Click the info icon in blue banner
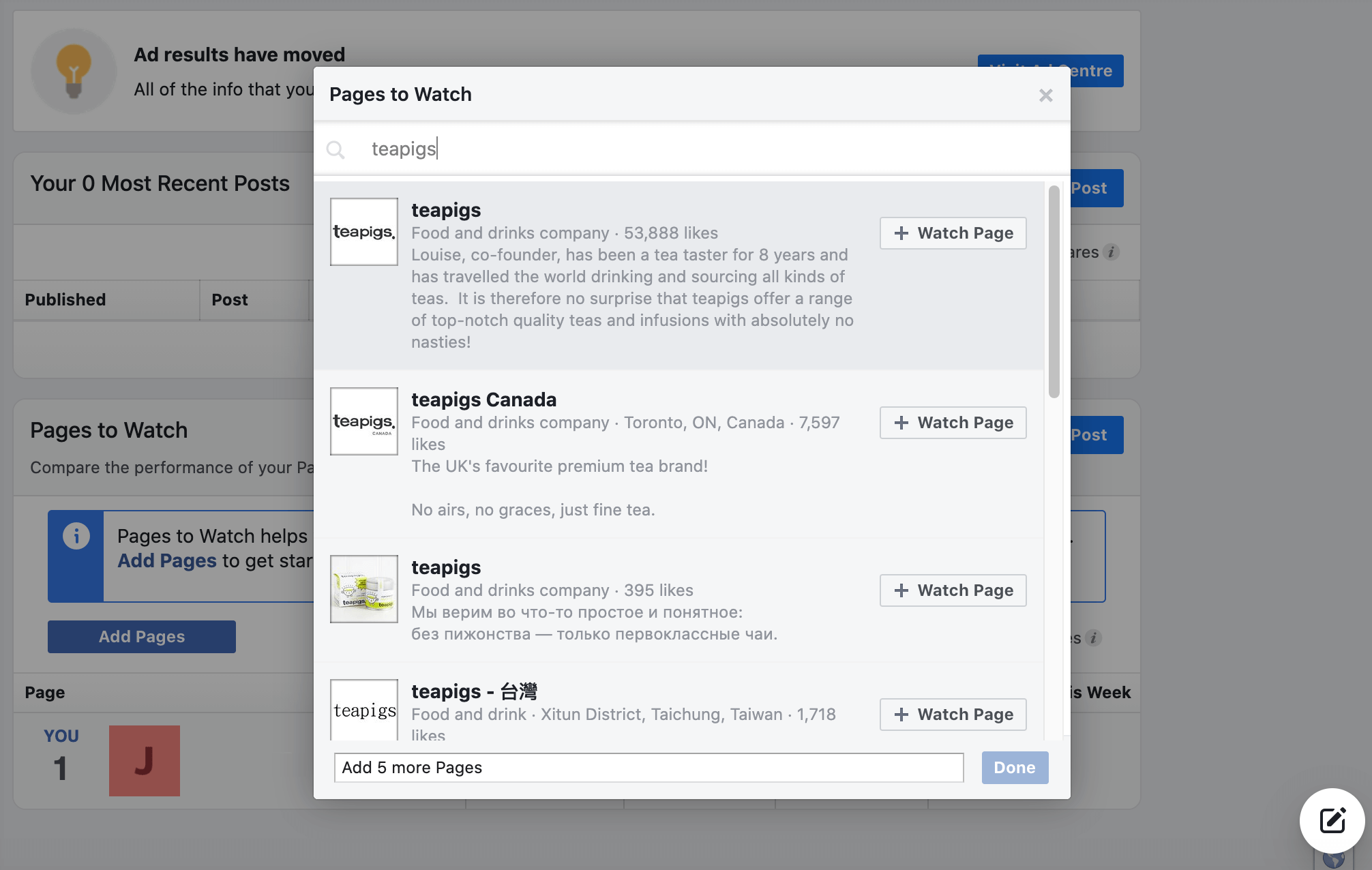1372x870 pixels. pyautogui.click(x=76, y=536)
